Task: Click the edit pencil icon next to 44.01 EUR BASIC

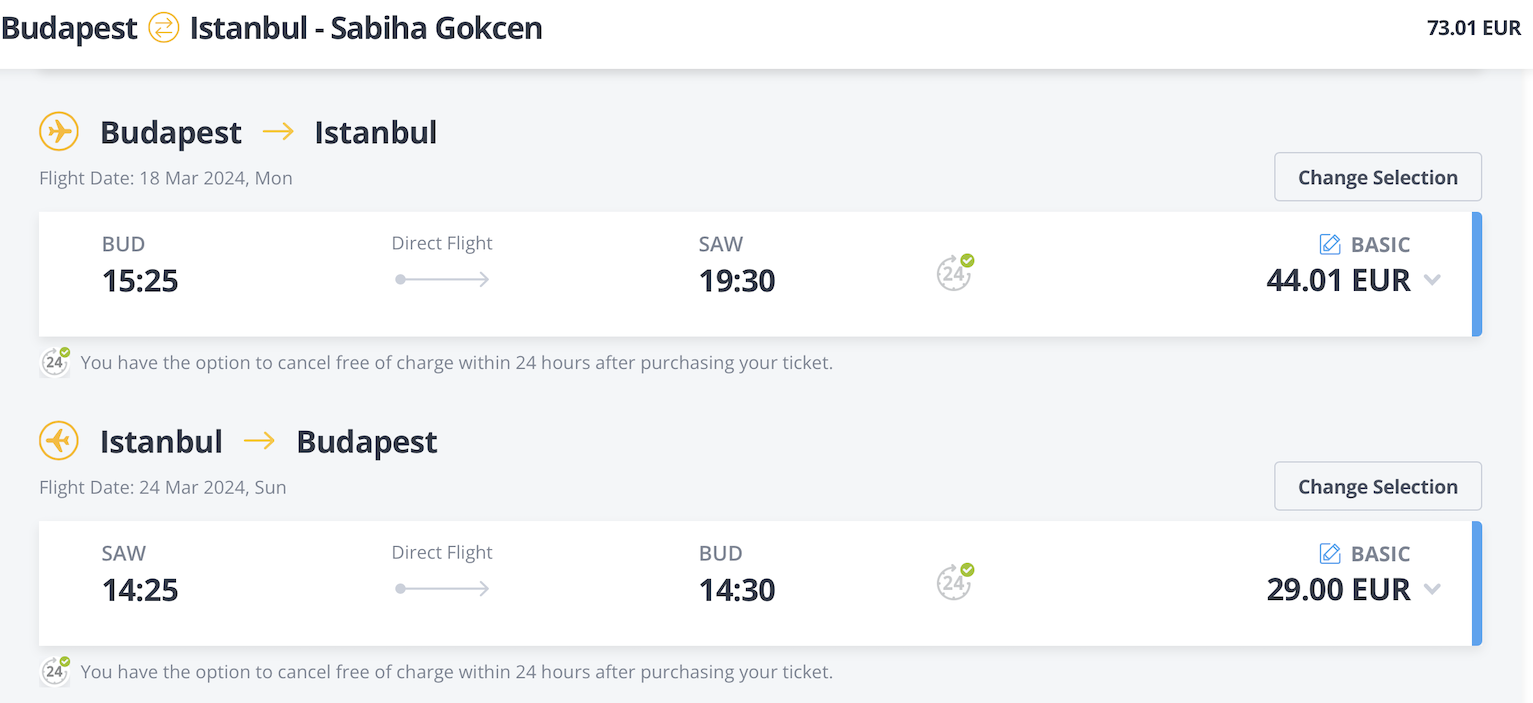Action: point(1330,244)
